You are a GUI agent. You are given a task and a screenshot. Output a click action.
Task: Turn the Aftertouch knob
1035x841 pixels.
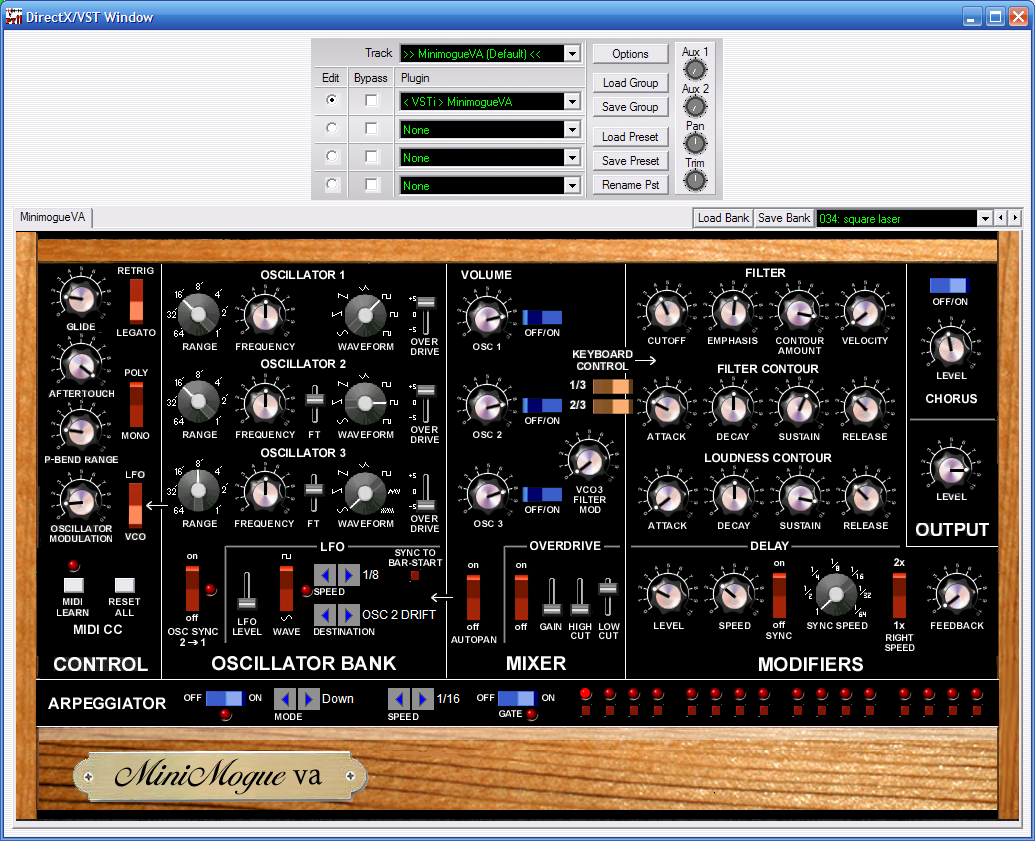[81, 364]
